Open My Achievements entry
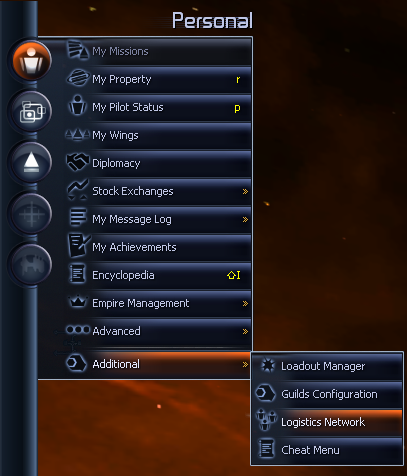 click(158, 247)
